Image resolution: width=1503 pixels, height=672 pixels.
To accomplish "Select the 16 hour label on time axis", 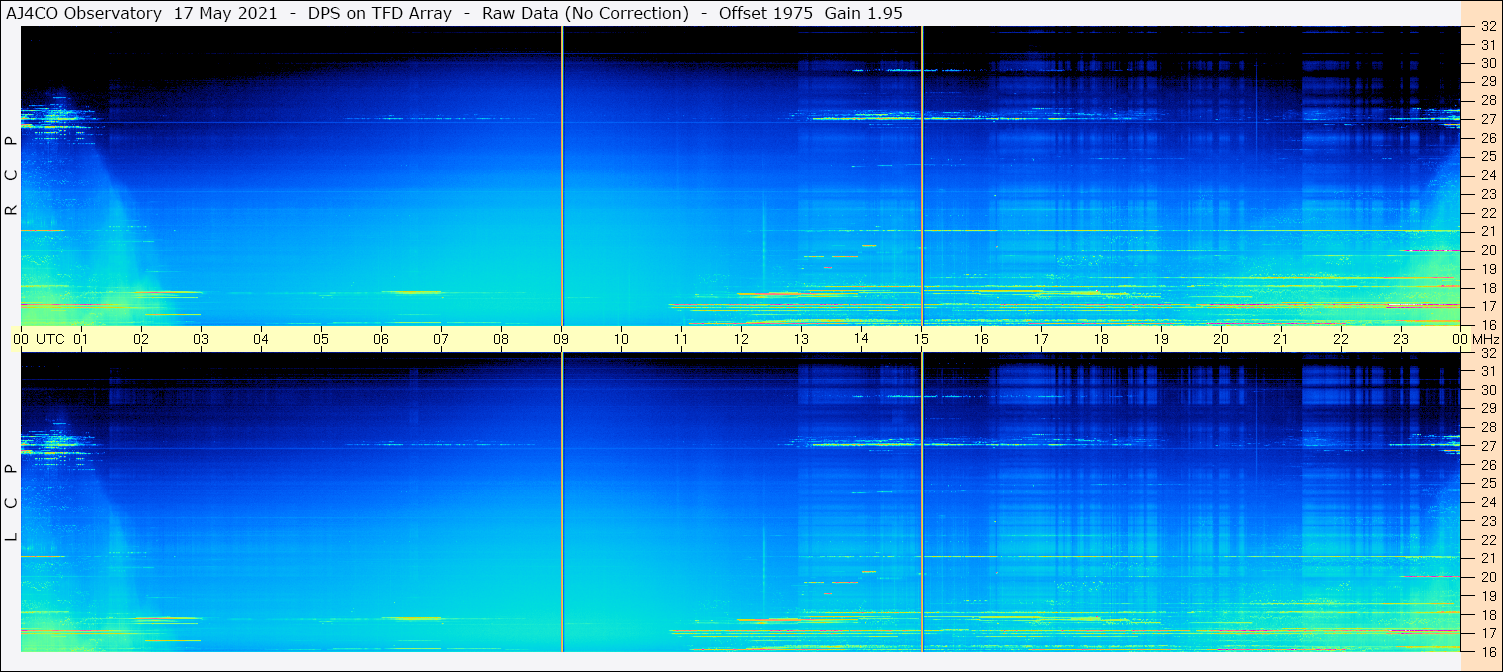I will (981, 339).
